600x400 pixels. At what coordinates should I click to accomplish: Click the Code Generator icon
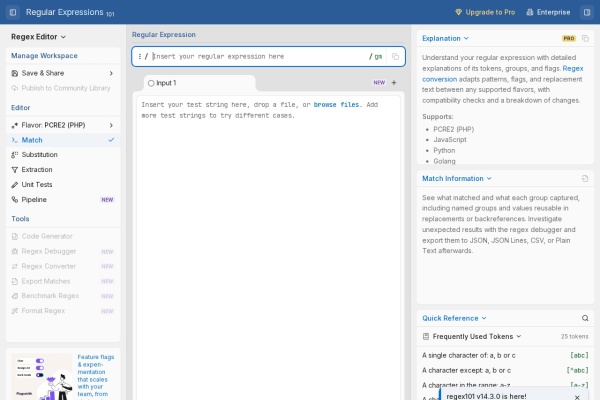pyautogui.click(x=15, y=237)
